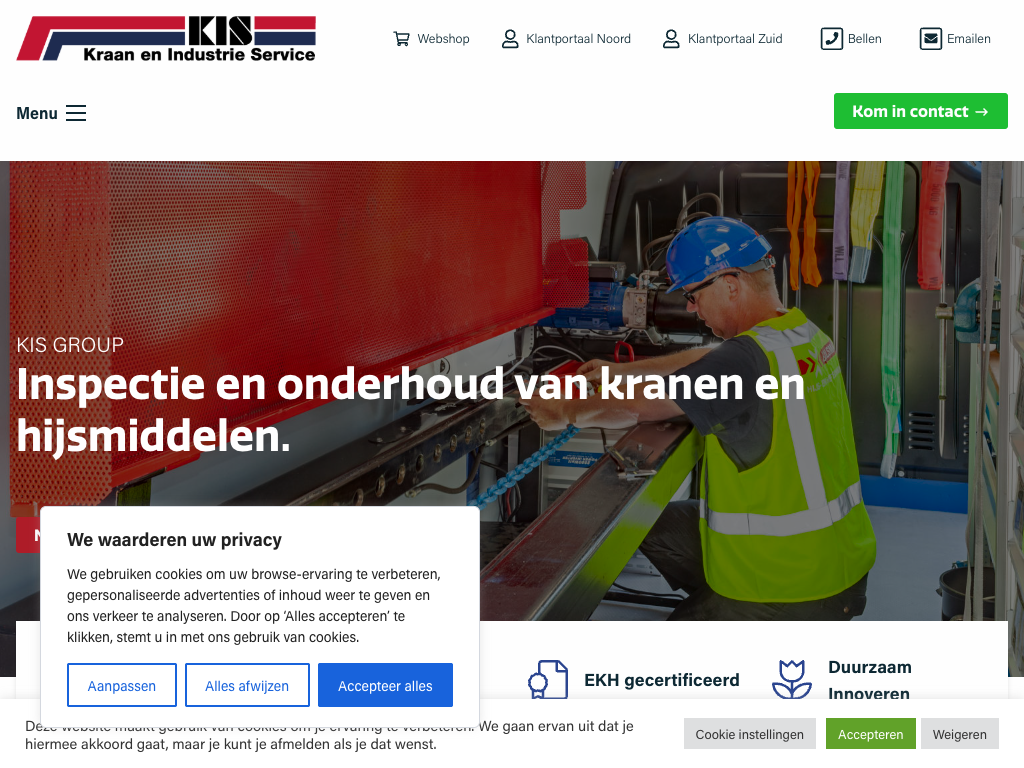
Task: Click the KIS Kraan en Industrie Service logo
Action: pos(167,39)
